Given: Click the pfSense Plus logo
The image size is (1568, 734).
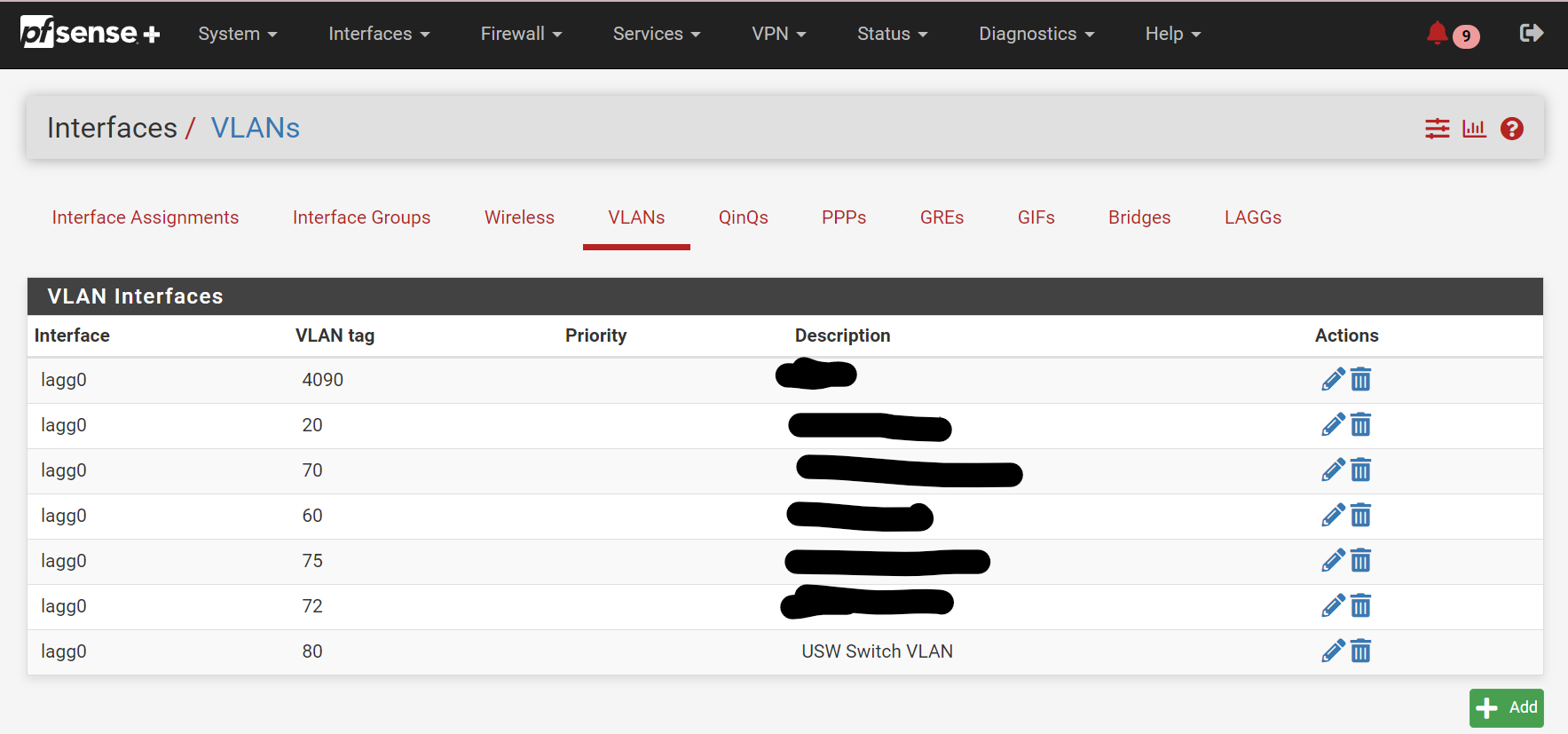Looking at the screenshot, I should click(90, 34).
